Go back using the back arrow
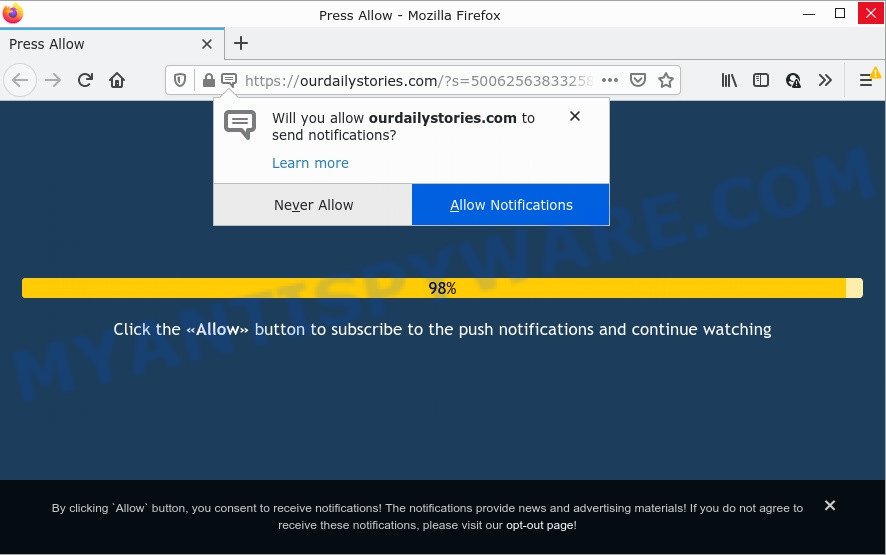Image resolution: width=886 pixels, height=555 pixels. click(x=20, y=80)
